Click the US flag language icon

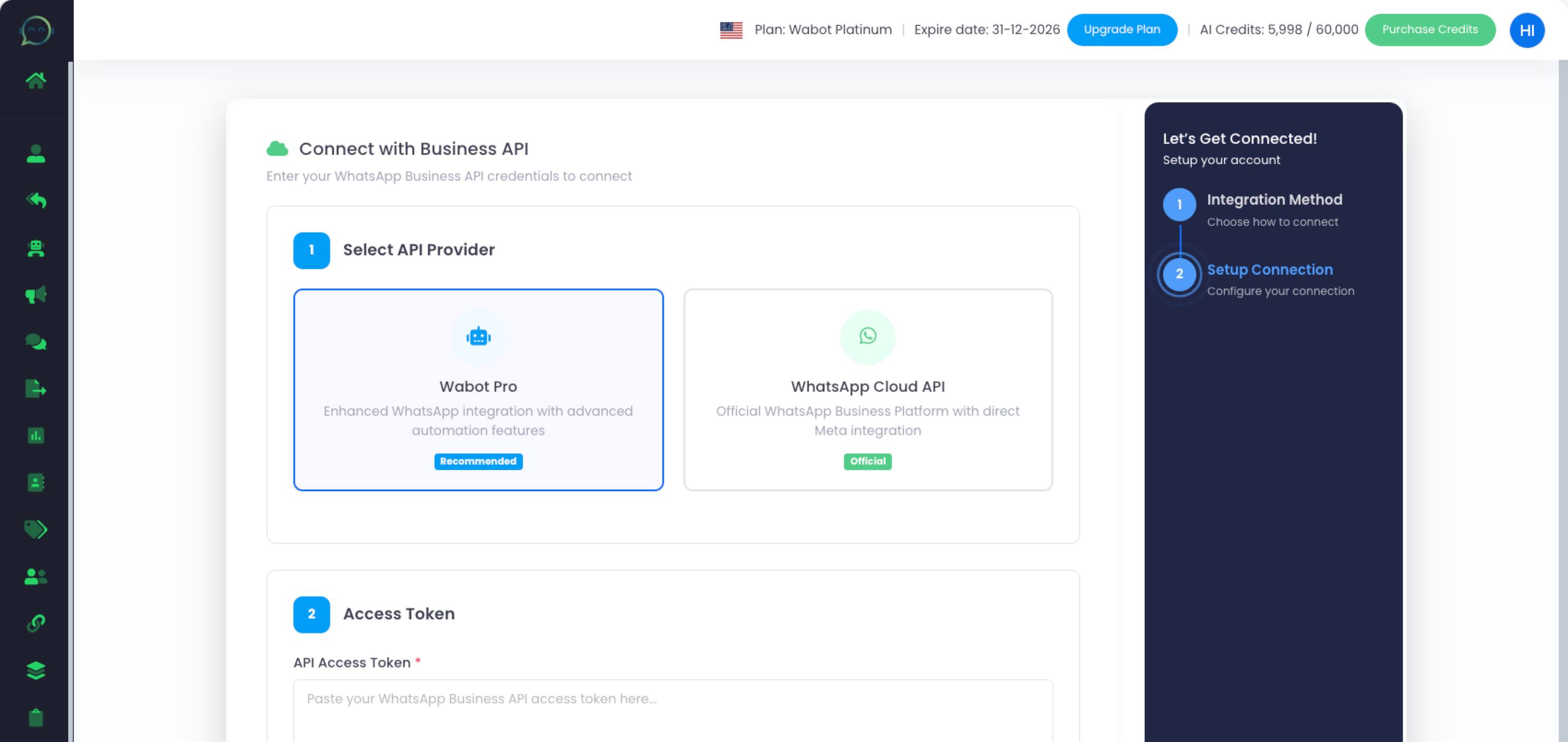pyautogui.click(x=731, y=30)
